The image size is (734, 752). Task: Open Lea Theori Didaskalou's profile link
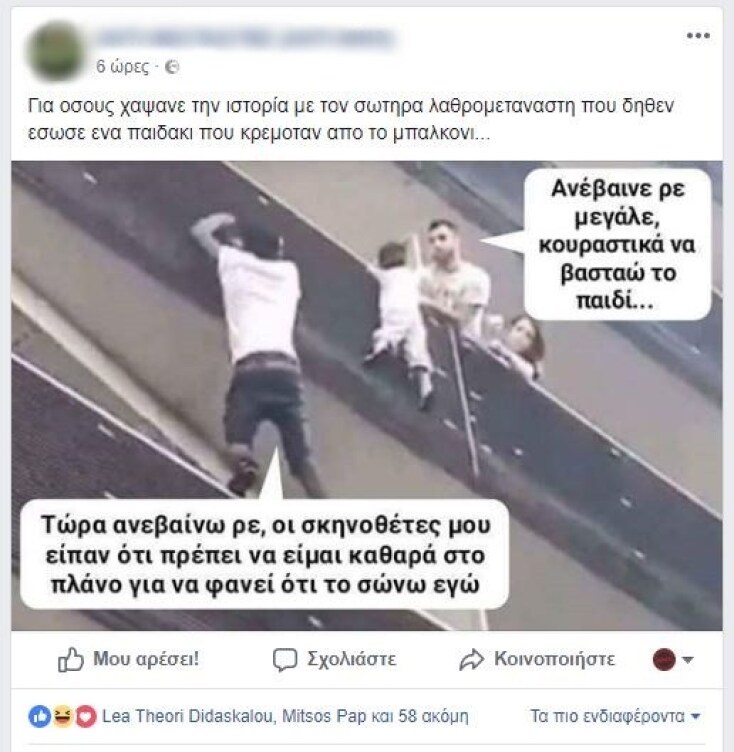[x=189, y=717]
